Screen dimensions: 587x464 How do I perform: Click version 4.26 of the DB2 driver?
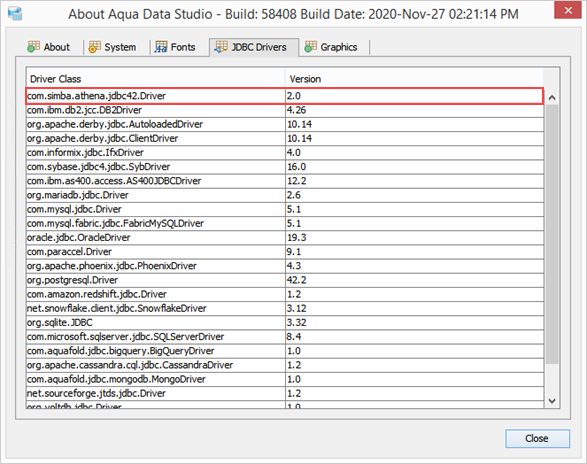tap(296, 110)
